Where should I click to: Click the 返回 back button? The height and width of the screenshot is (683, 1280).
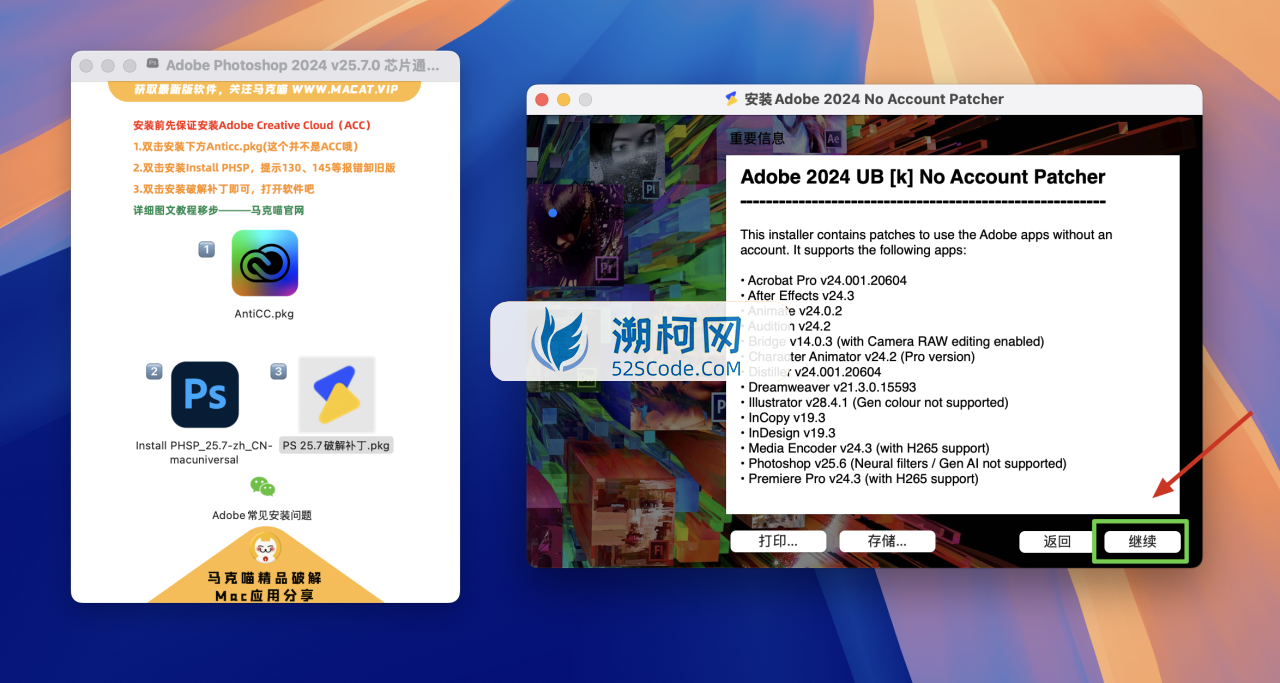[1057, 541]
